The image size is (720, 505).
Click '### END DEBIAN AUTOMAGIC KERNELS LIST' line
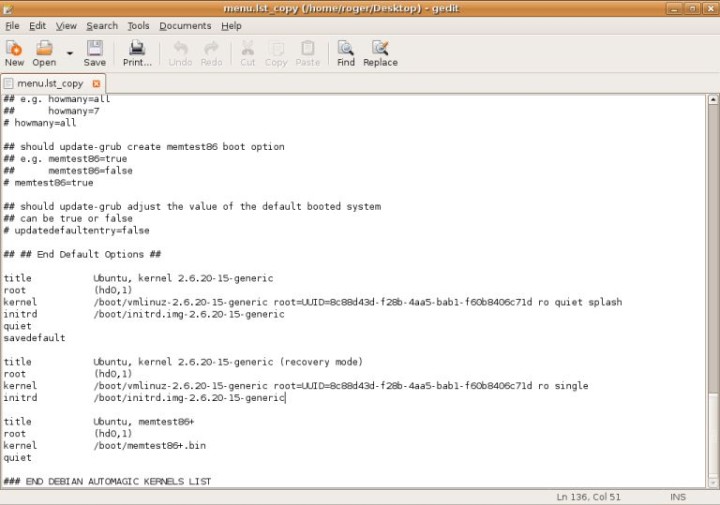tap(107, 481)
